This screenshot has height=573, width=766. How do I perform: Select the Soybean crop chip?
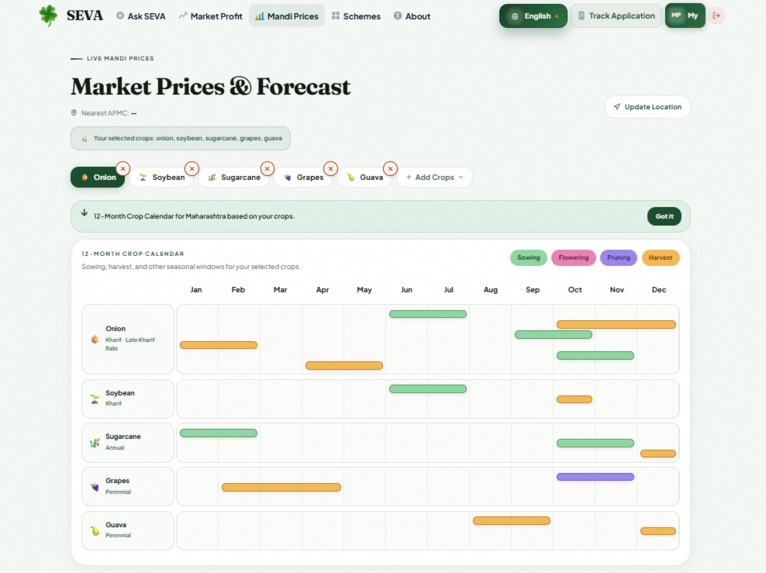pos(162,177)
